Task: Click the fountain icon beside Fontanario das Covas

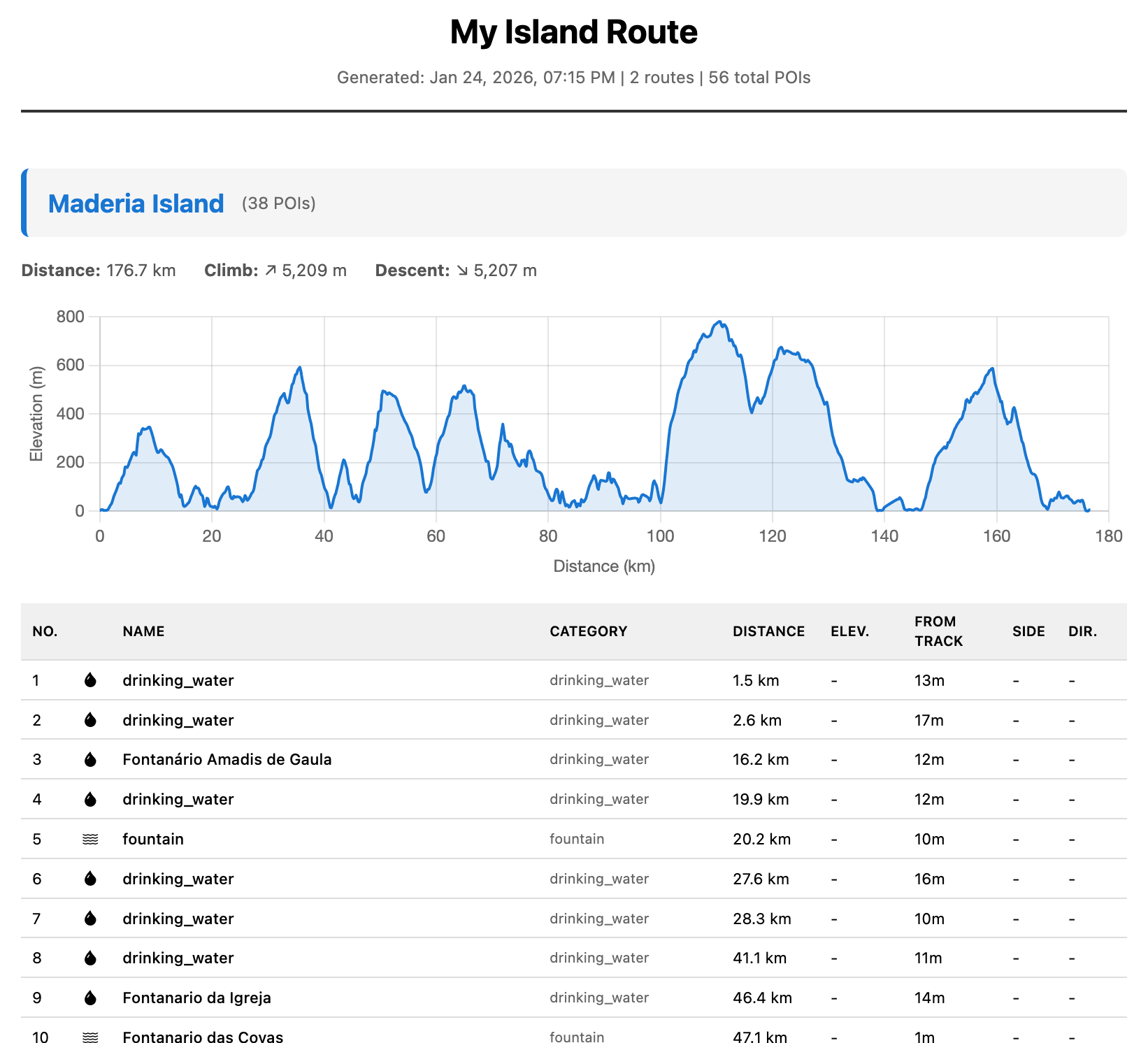Action: [91, 1037]
